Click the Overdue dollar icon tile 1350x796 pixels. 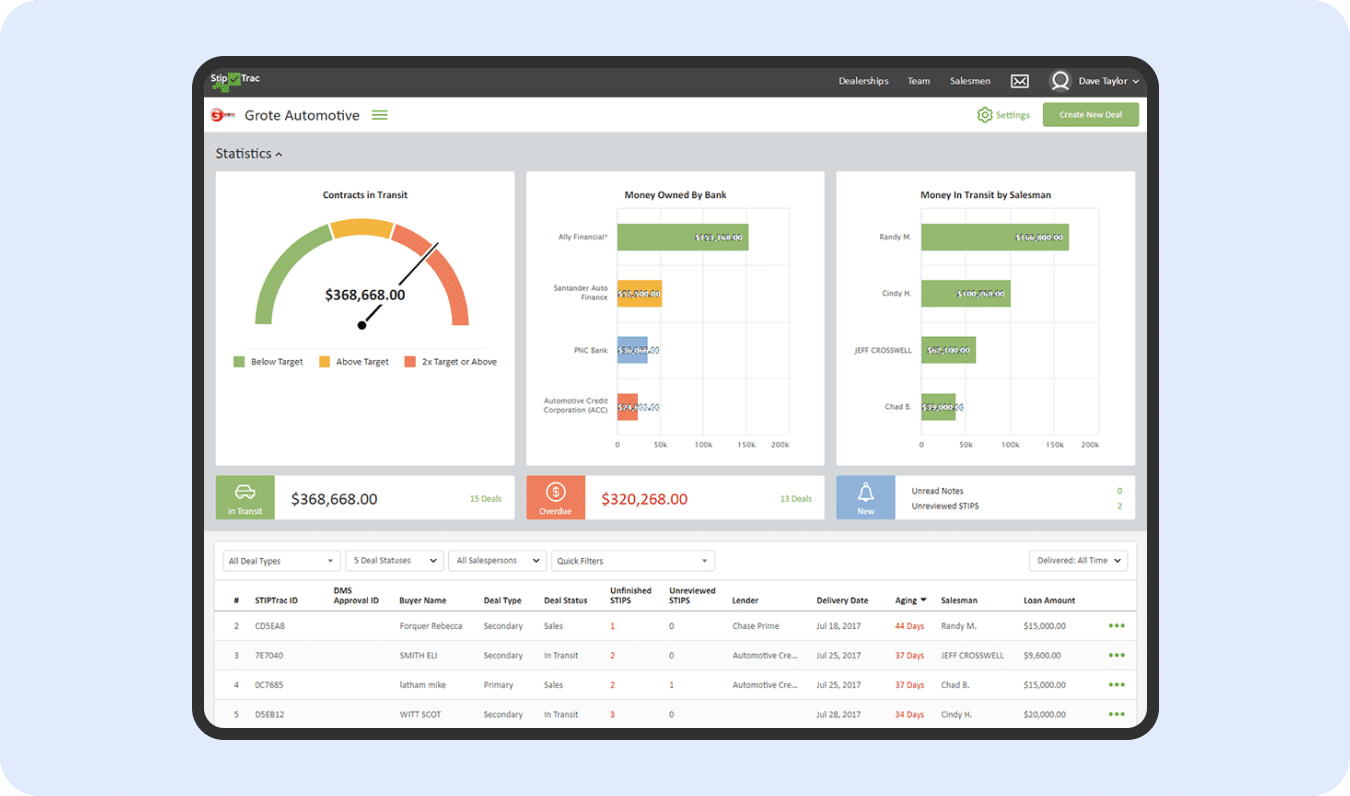point(556,497)
